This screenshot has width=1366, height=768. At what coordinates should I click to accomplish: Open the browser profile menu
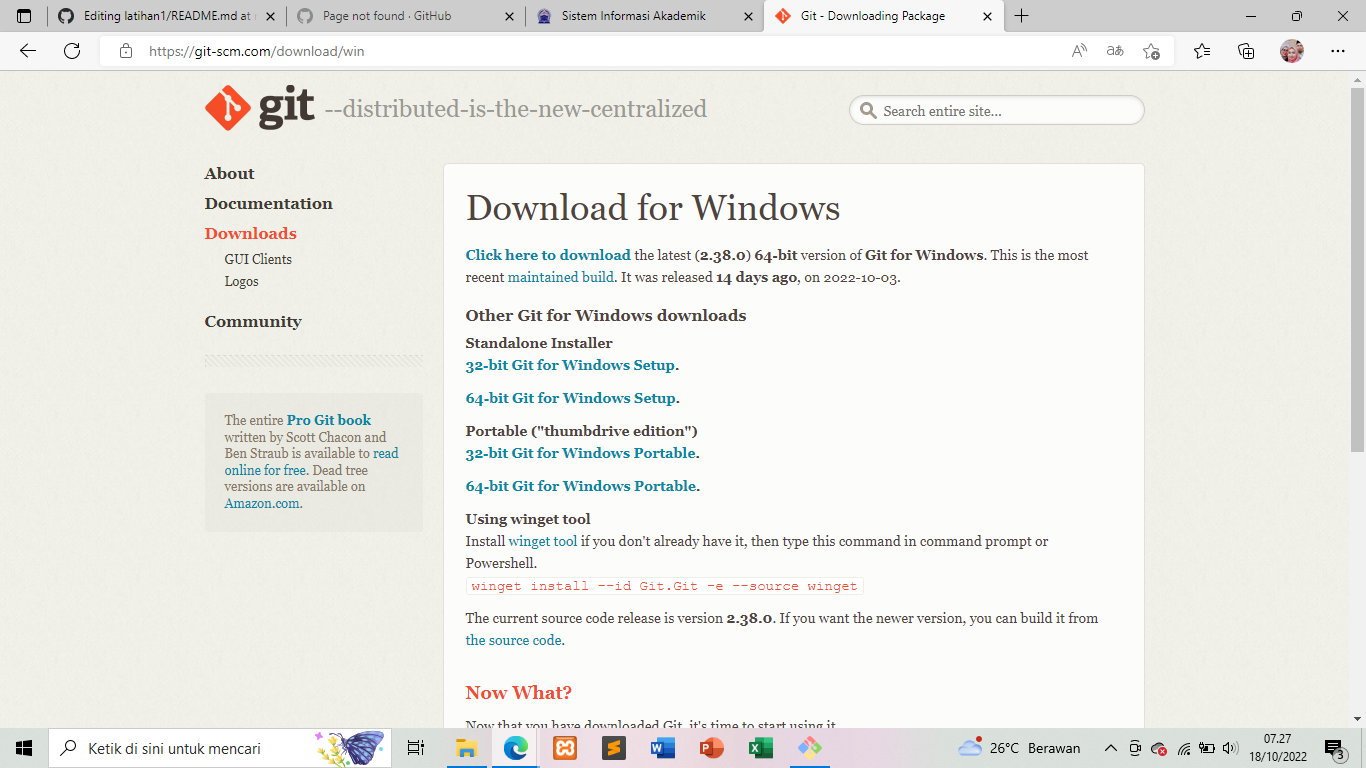click(x=1290, y=50)
